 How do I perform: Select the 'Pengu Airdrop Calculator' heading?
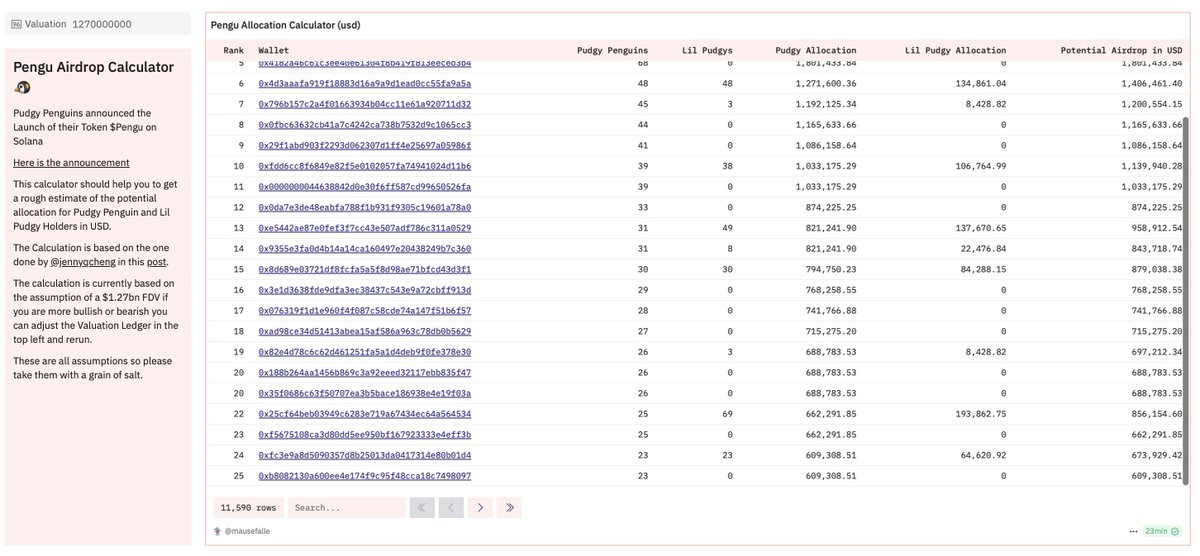(x=93, y=67)
